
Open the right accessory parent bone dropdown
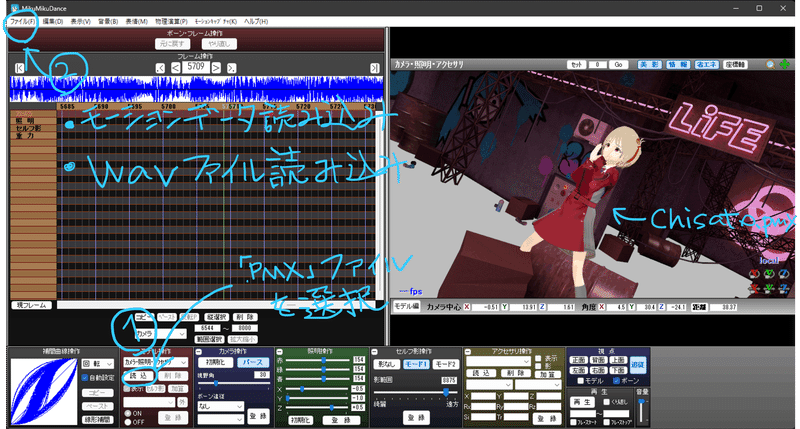click(538, 385)
